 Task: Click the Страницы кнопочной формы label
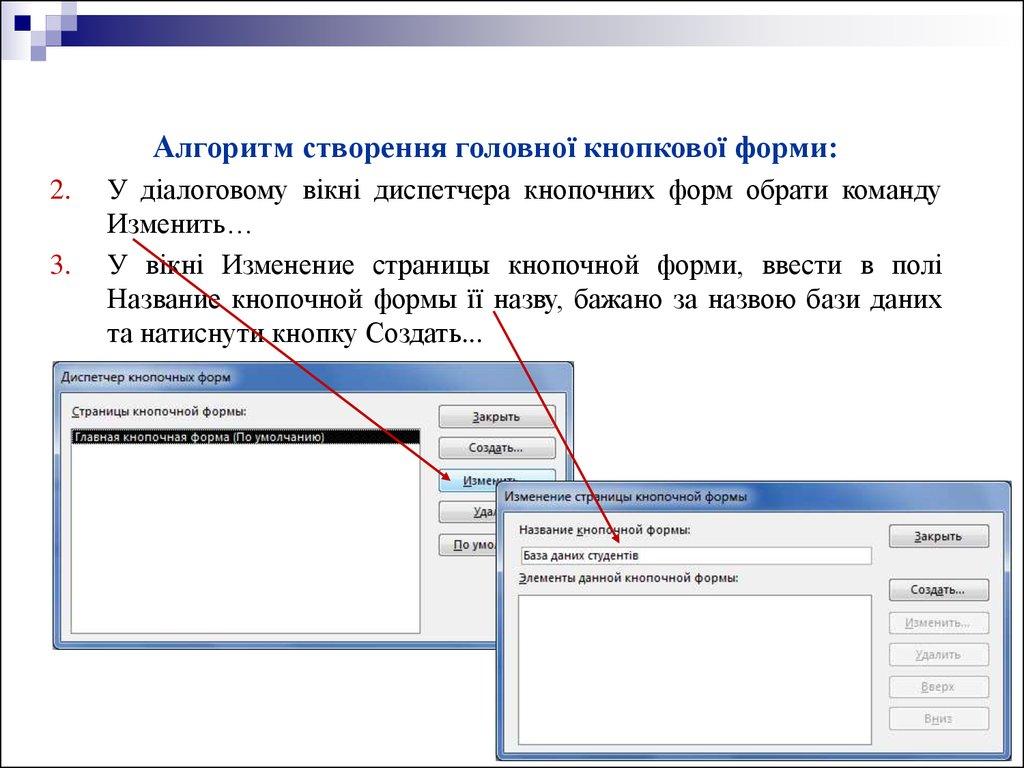point(158,410)
